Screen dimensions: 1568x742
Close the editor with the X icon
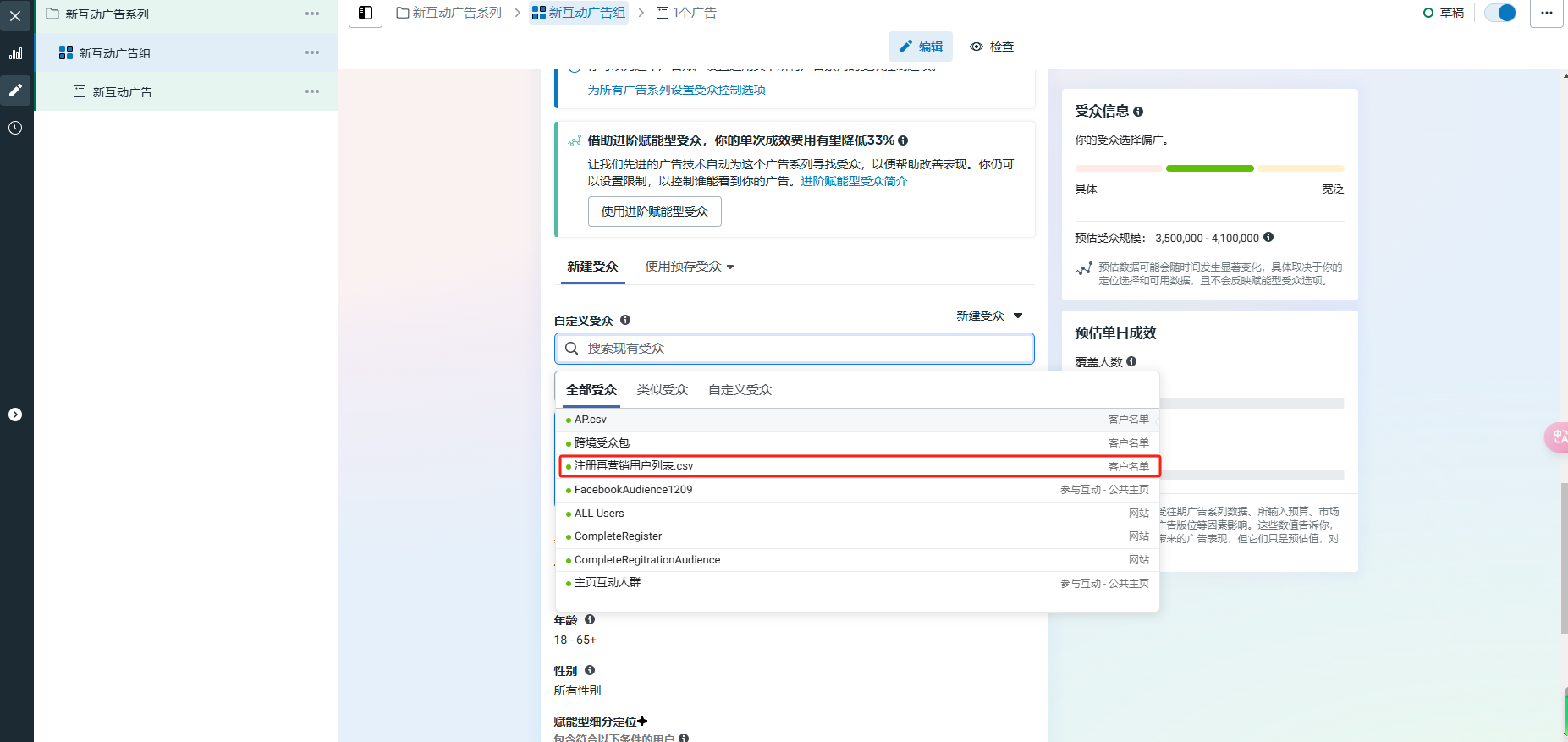pyautogui.click(x=15, y=16)
